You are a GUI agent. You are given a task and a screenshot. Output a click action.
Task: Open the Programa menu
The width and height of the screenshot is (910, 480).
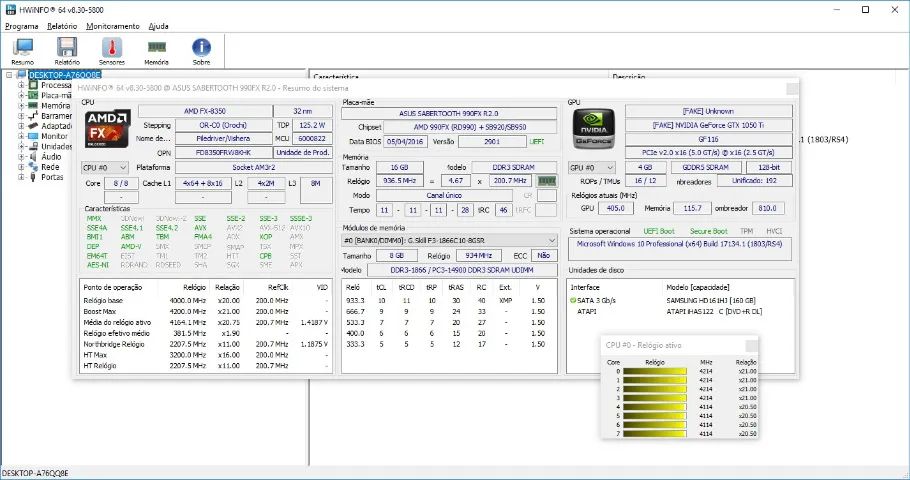pyautogui.click(x=21, y=26)
